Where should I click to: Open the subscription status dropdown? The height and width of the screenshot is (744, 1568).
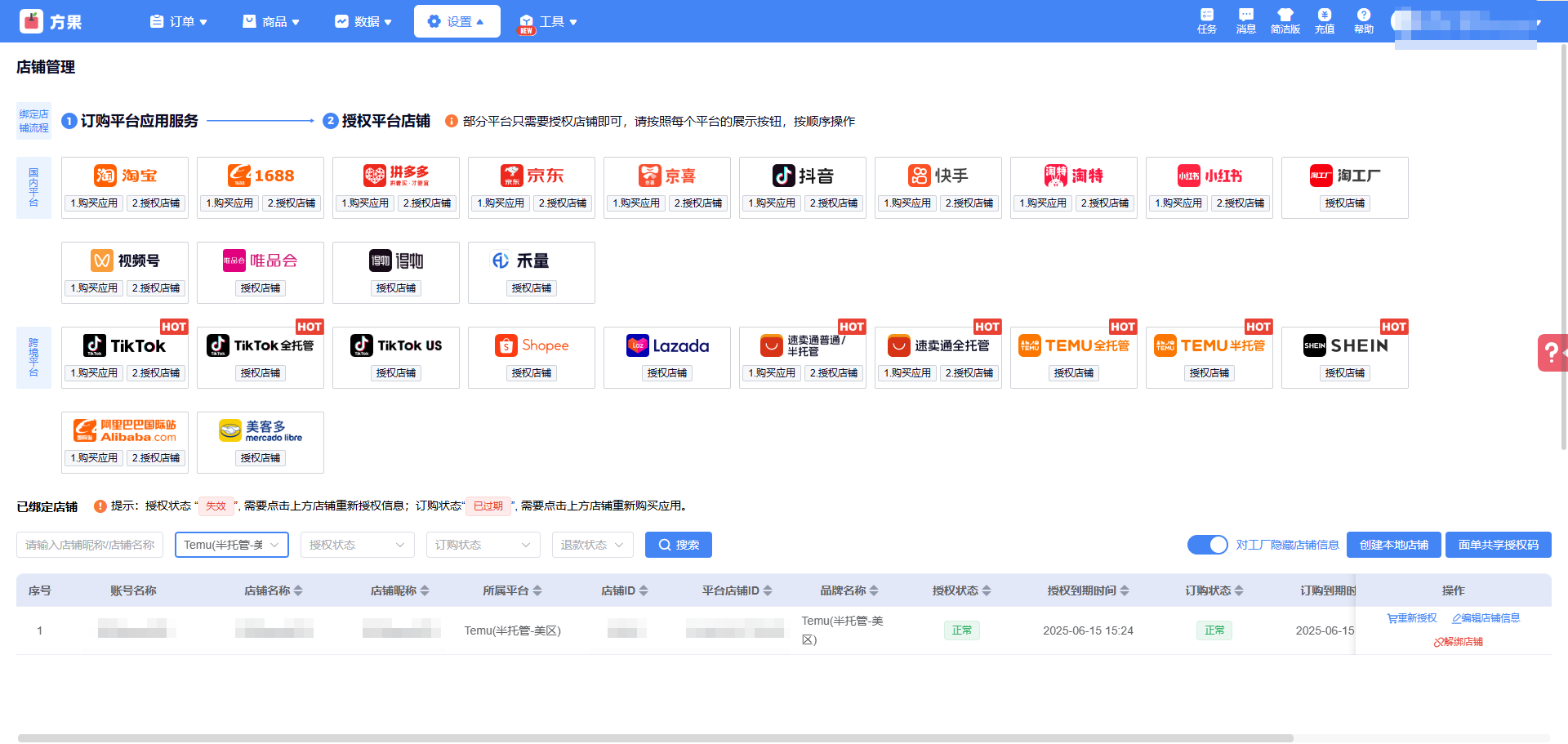483,545
